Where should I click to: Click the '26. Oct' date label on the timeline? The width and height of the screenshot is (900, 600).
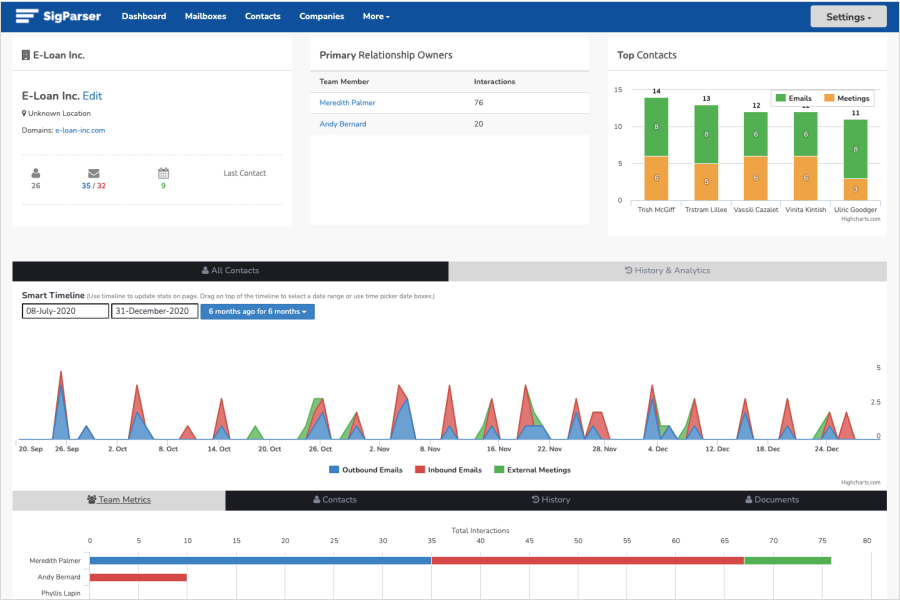pyautogui.click(x=320, y=449)
